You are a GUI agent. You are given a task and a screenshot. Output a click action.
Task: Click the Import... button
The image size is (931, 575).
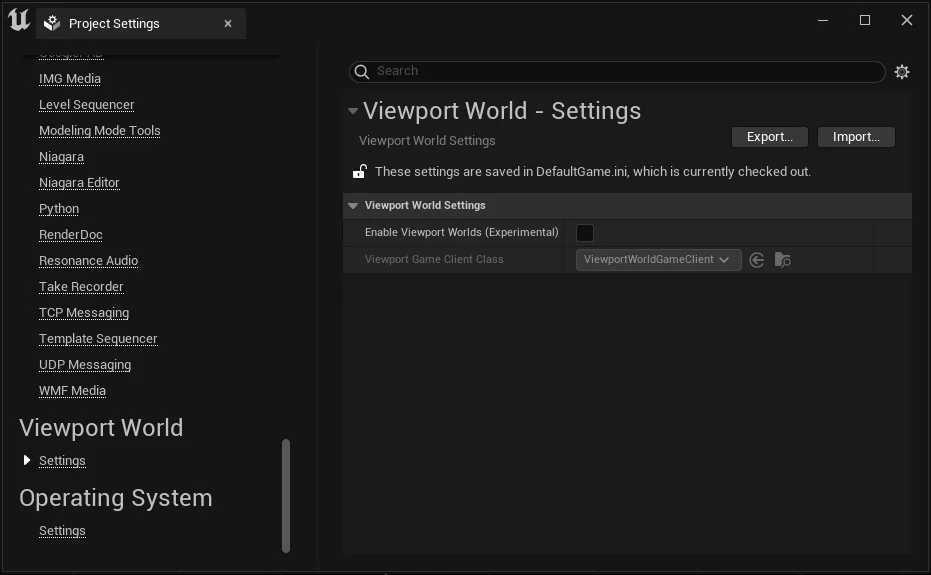click(x=856, y=137)
